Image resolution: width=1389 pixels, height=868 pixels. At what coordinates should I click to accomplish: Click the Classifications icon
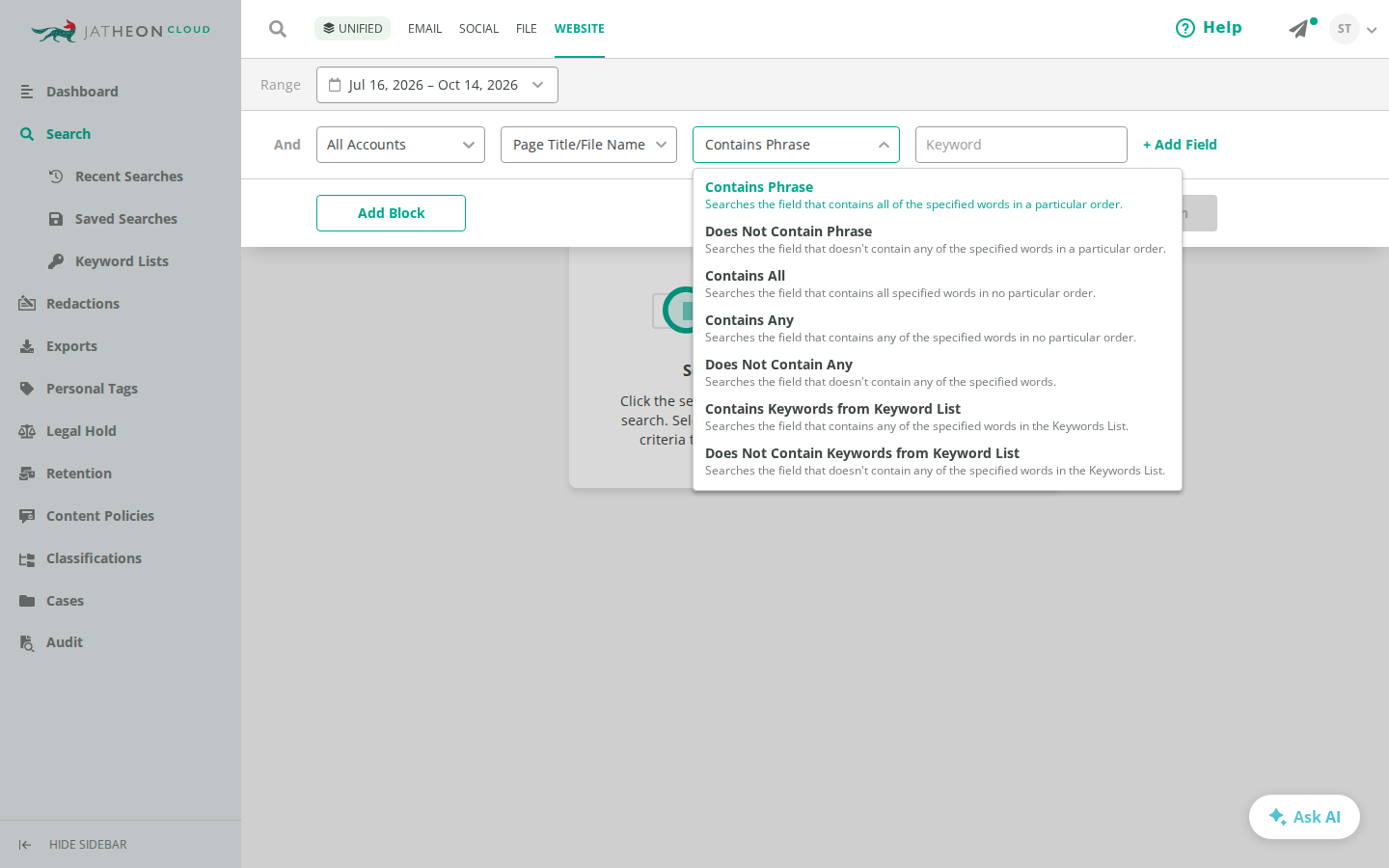(27, 558)
